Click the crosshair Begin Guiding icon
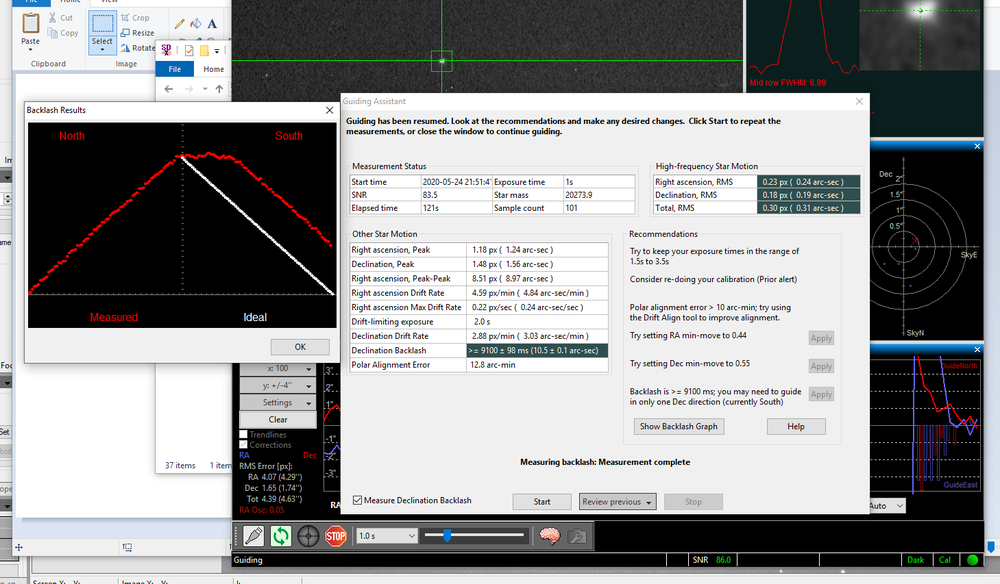 [x=309, y=536]
